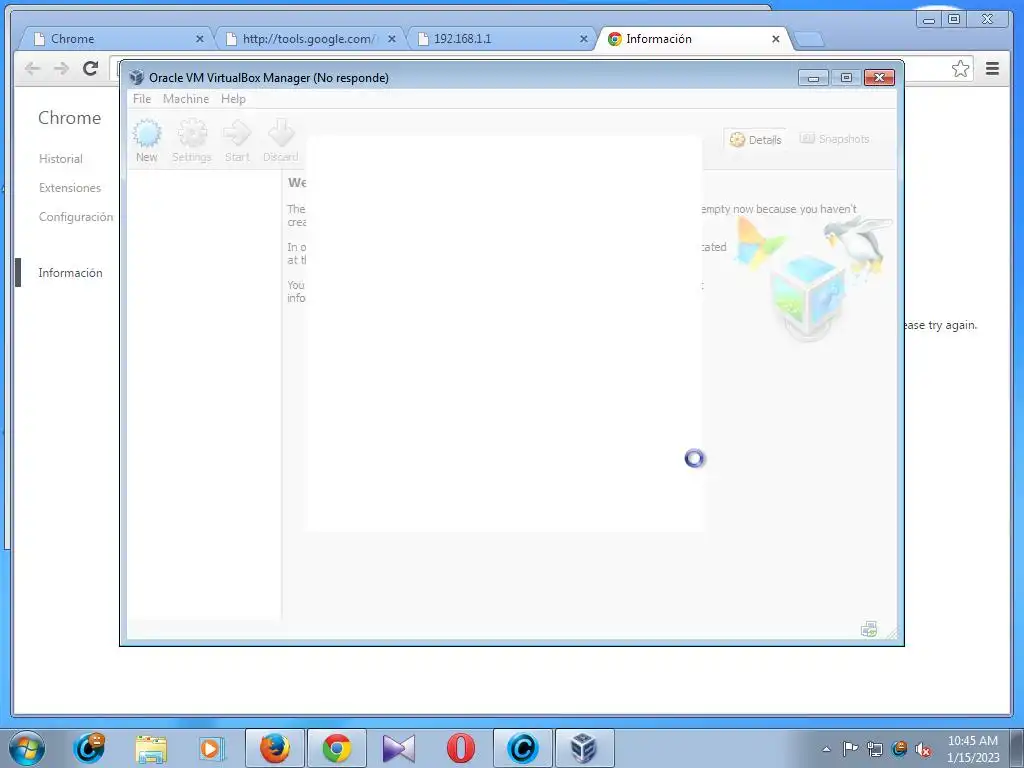The height and width of the screenshot is (768, 1024).
Task: Open the Windows Start menu
Action: point(27,748)
